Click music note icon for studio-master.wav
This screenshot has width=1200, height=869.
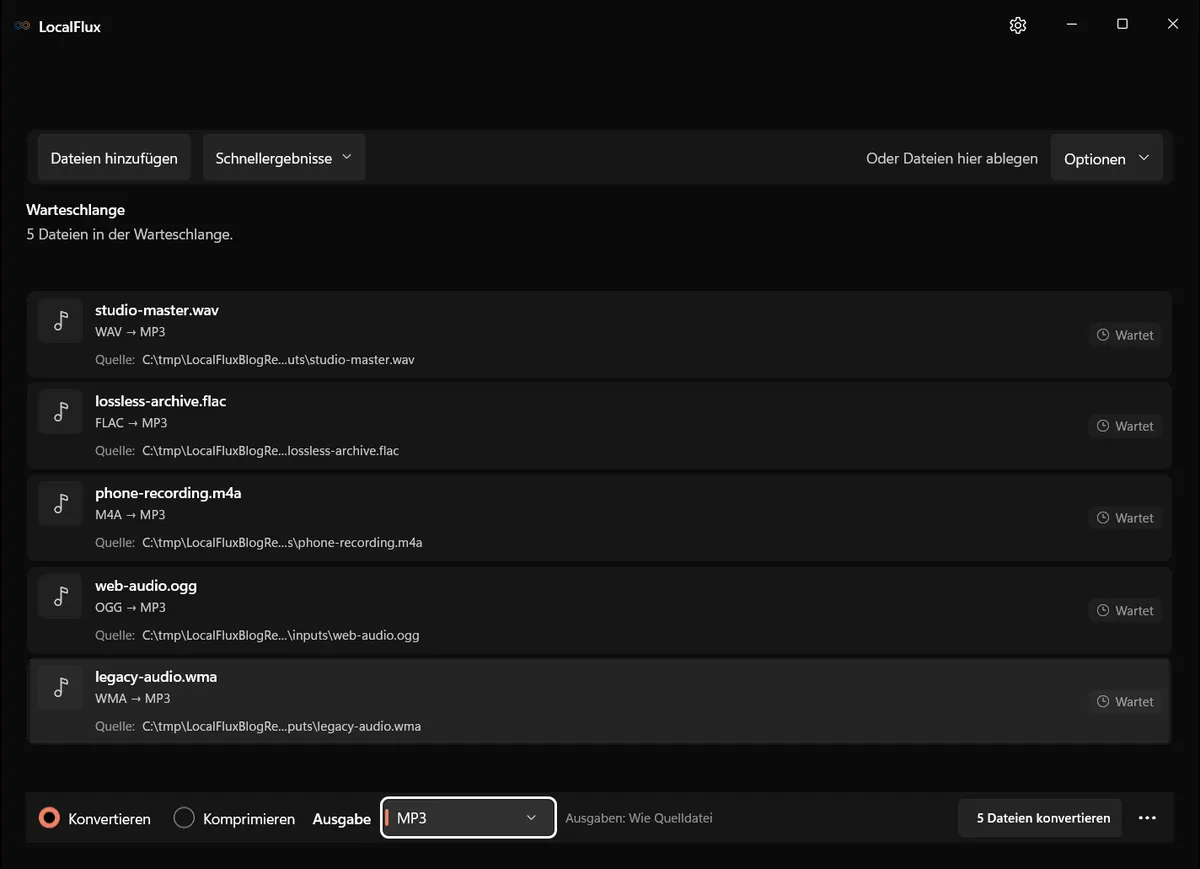(x=60, y=320)
